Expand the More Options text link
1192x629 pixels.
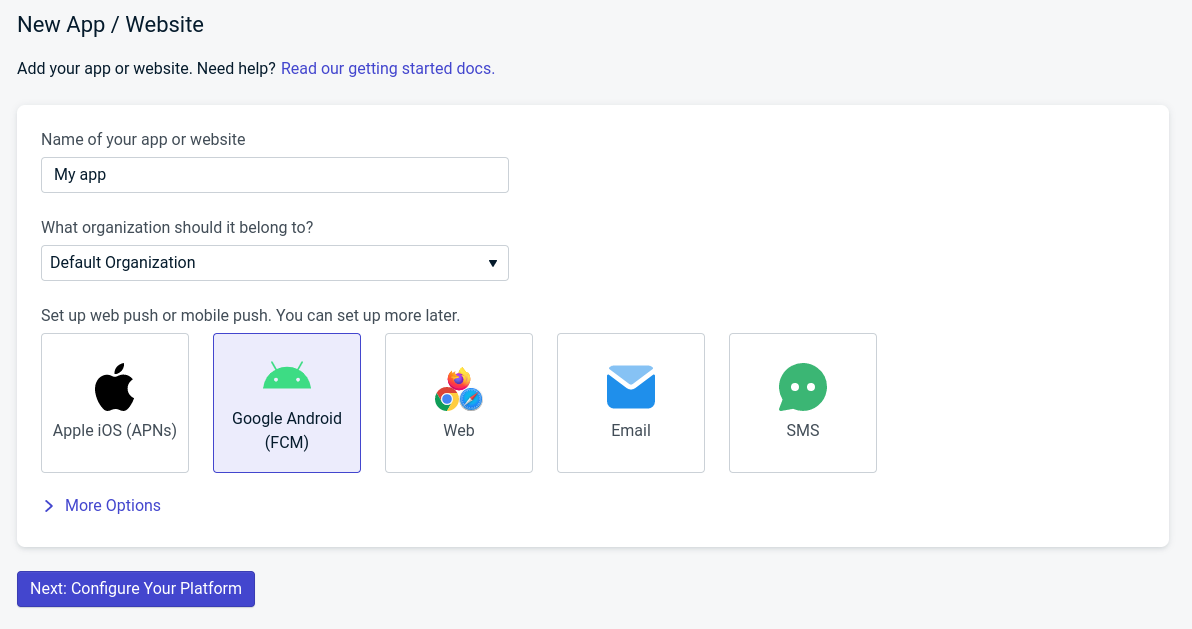click(113, 506)
